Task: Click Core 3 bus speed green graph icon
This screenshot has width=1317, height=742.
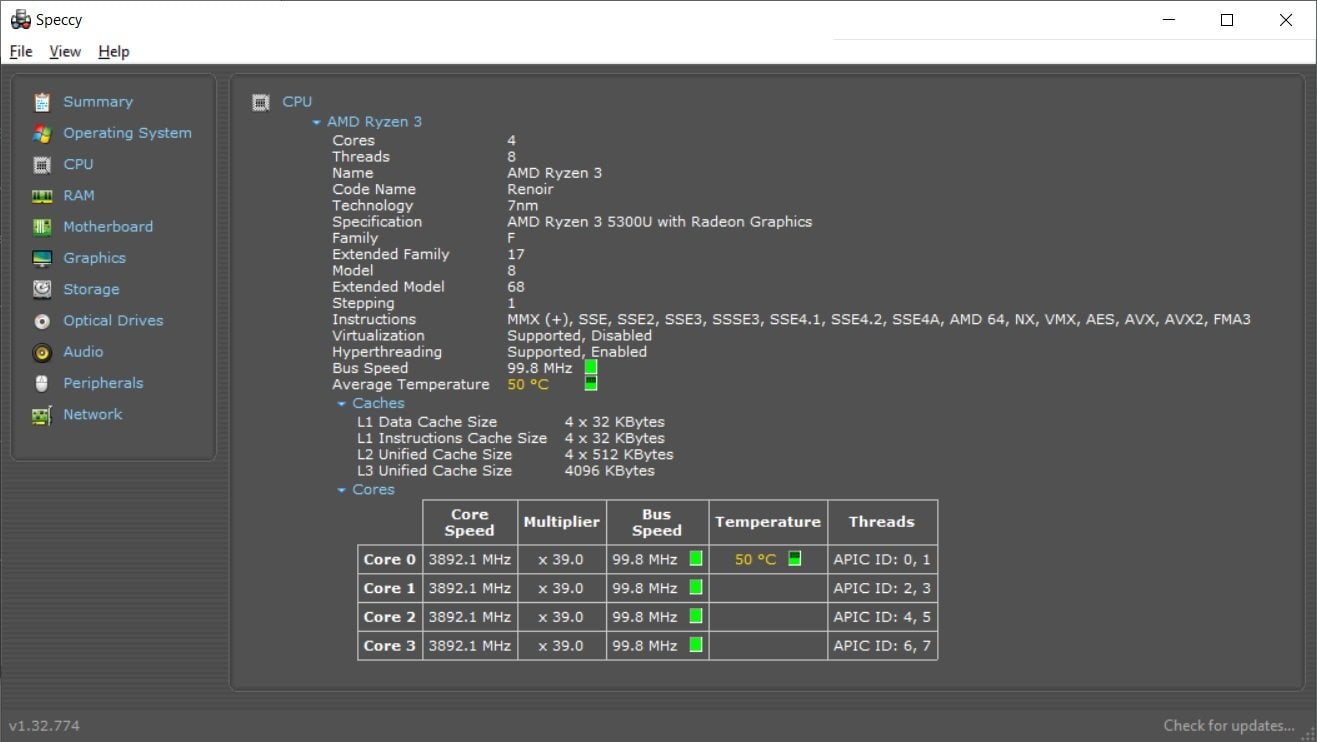Action: coord(696,645)
